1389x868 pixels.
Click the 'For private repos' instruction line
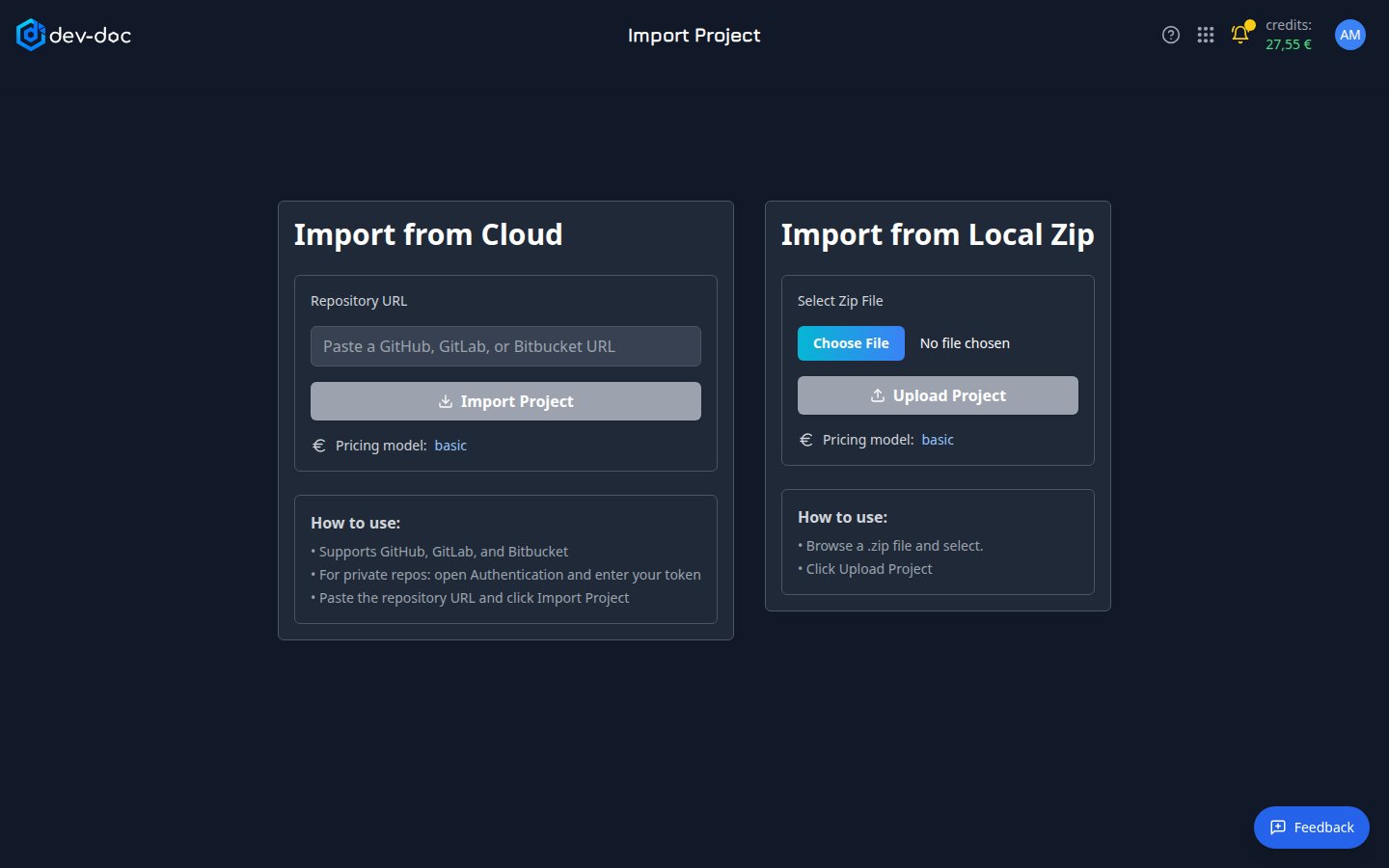click(505, 575)
